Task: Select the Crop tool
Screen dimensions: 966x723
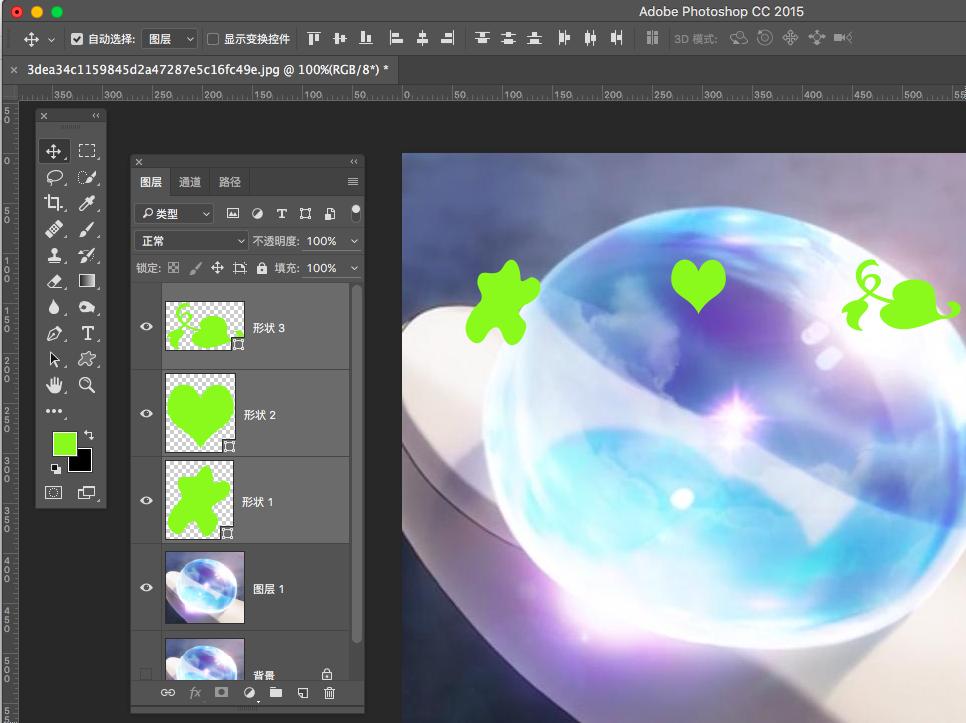Action: [54, 203]
